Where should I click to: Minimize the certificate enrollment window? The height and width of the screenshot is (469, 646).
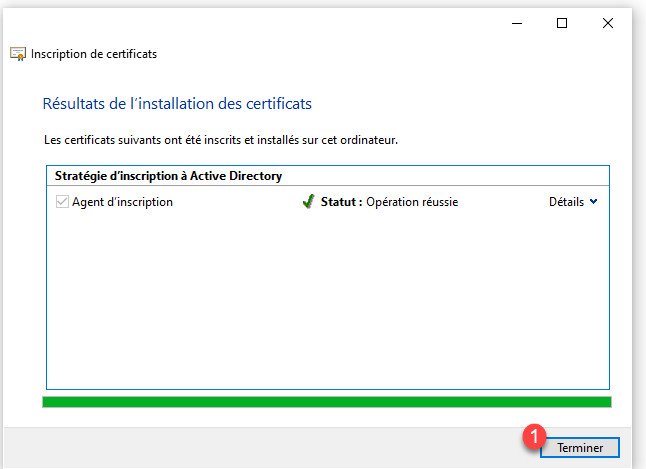click(x=516, y=23)
